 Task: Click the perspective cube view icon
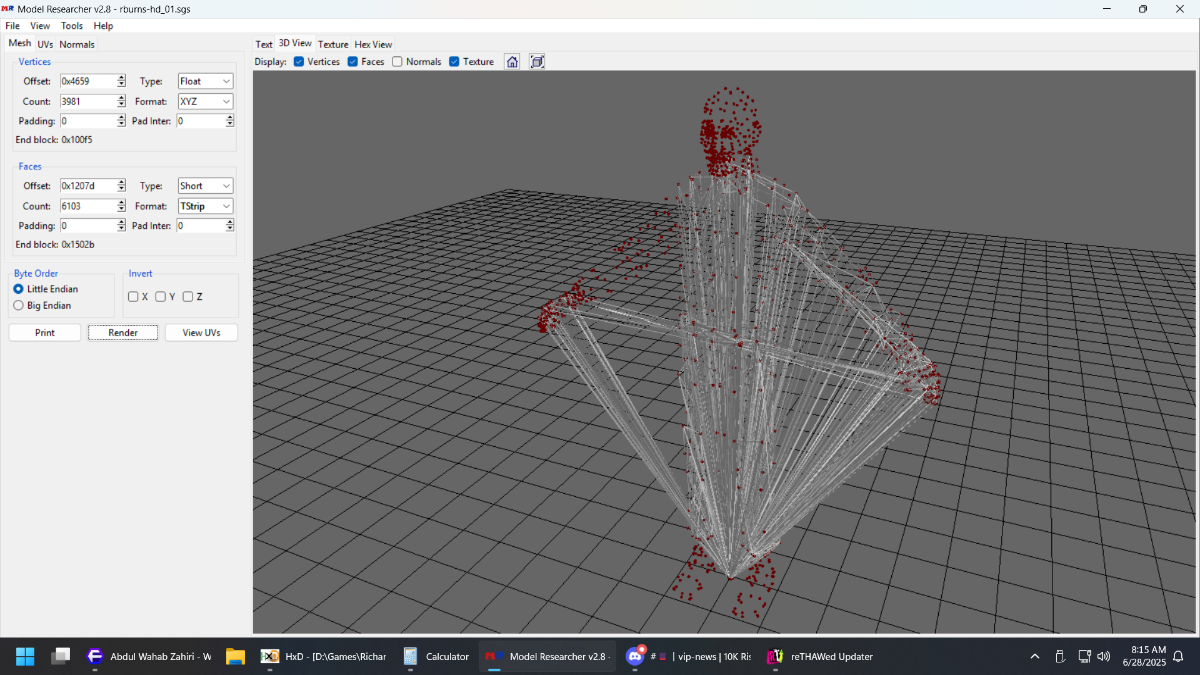[537, 62]
